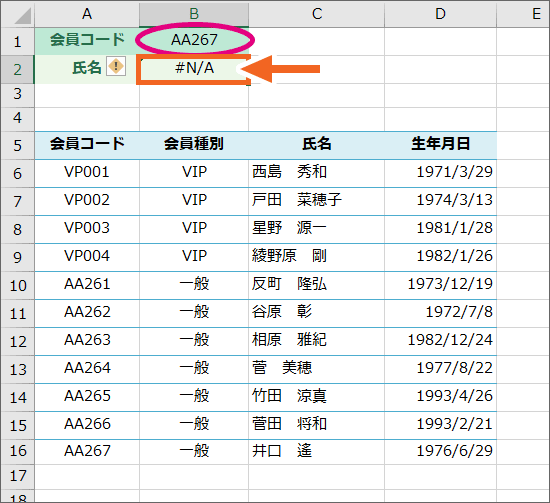This screenshot has height=503, width=550.
Task: Click the name 井口 遙
Action: [x=282, y=451]
